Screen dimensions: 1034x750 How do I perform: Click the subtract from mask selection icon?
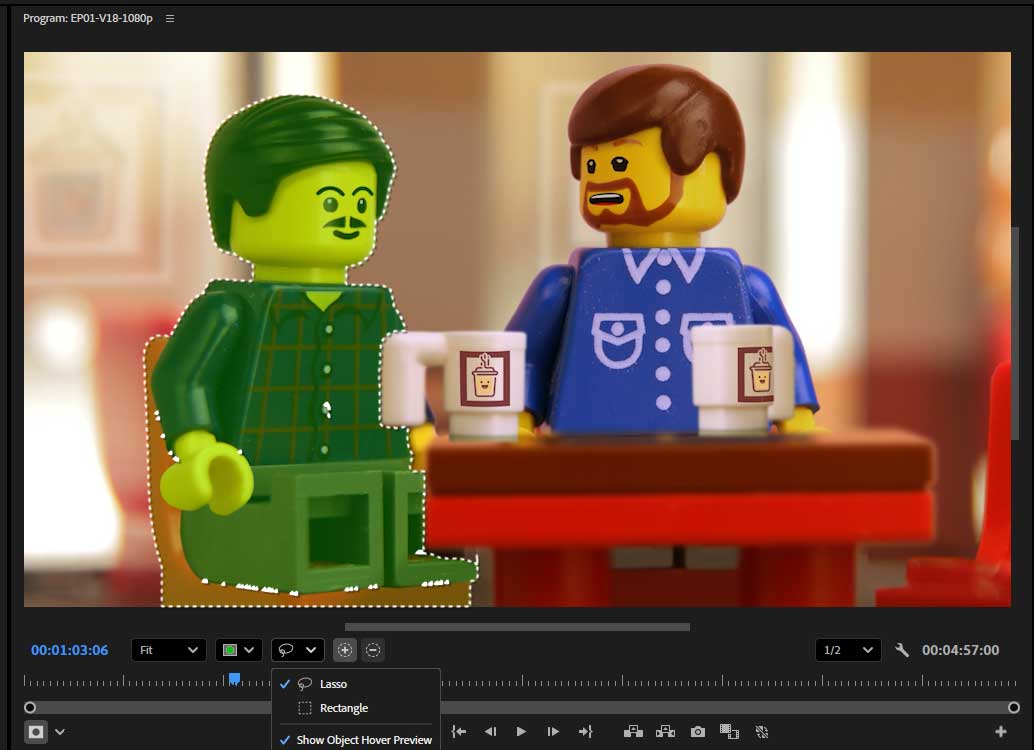click(x=373, y=650)
